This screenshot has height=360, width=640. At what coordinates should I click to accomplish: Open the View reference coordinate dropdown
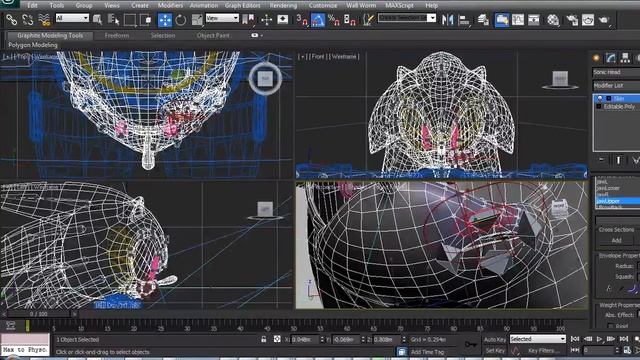point(222,18)
